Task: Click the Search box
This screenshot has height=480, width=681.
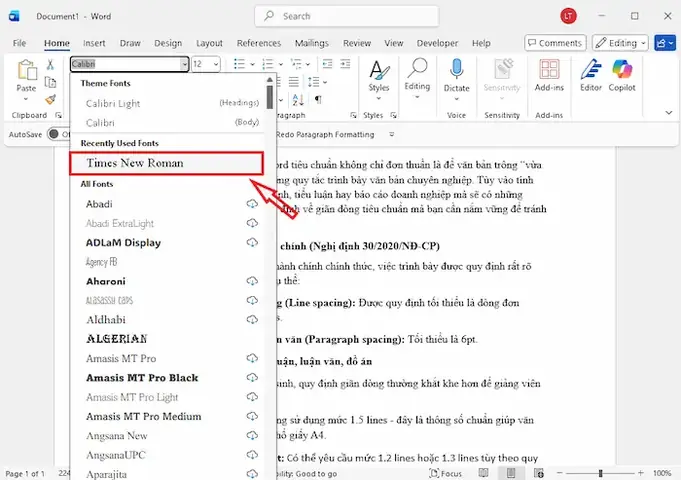Action: click(x=347, y=17)
